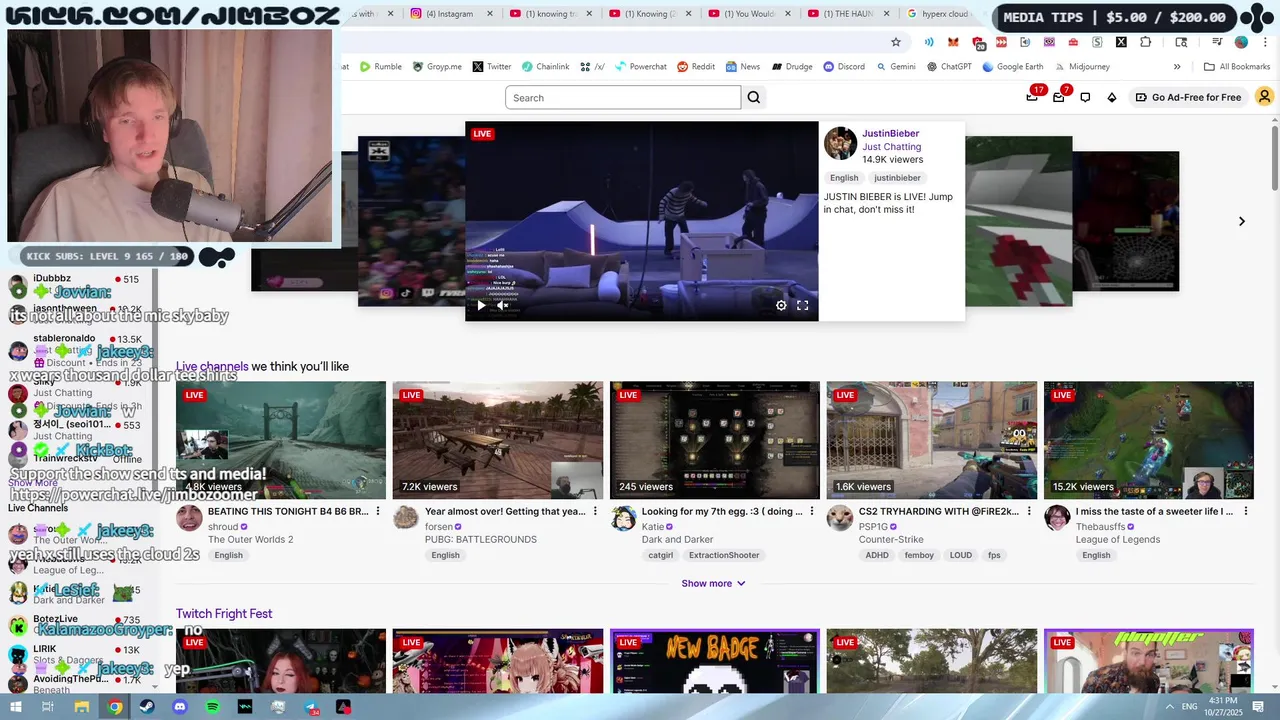Screen dimensions: 1280x720
Task: Open forsen's PUBG stream thumbnail
Action: point(498,440)
